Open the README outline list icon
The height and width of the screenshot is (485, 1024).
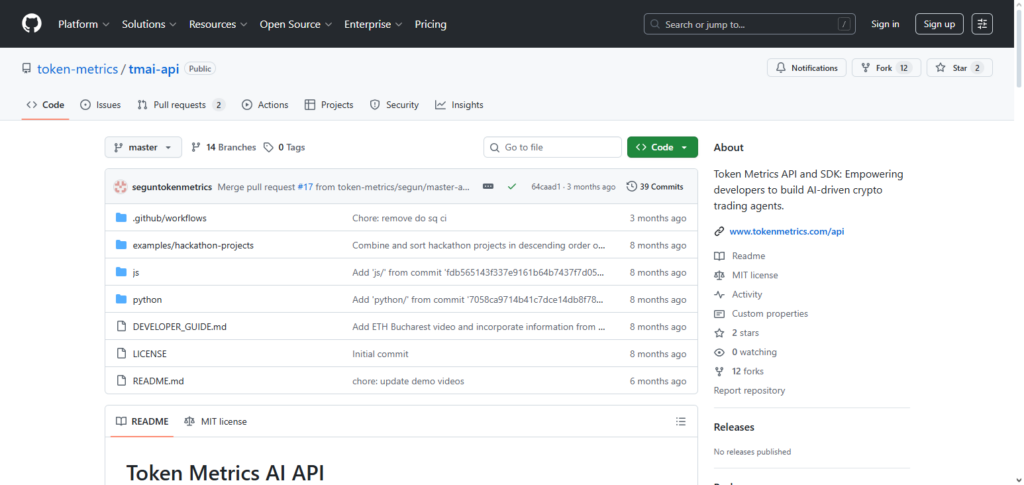click(680, 422)
